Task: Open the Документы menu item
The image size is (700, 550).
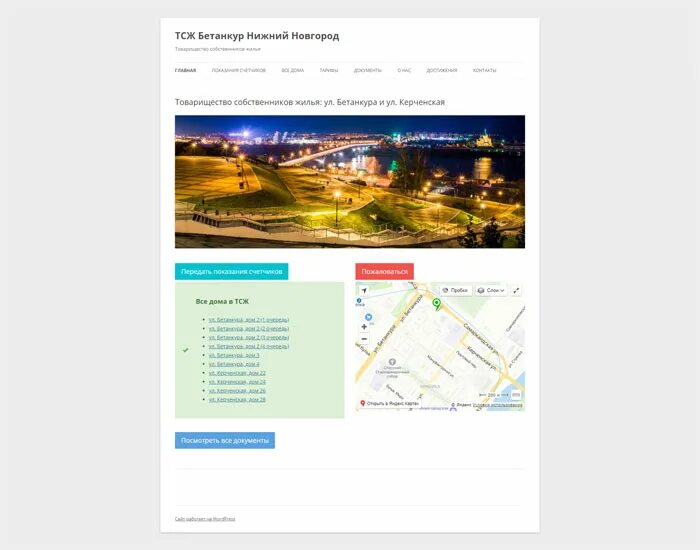Action: tap(367, 71)
